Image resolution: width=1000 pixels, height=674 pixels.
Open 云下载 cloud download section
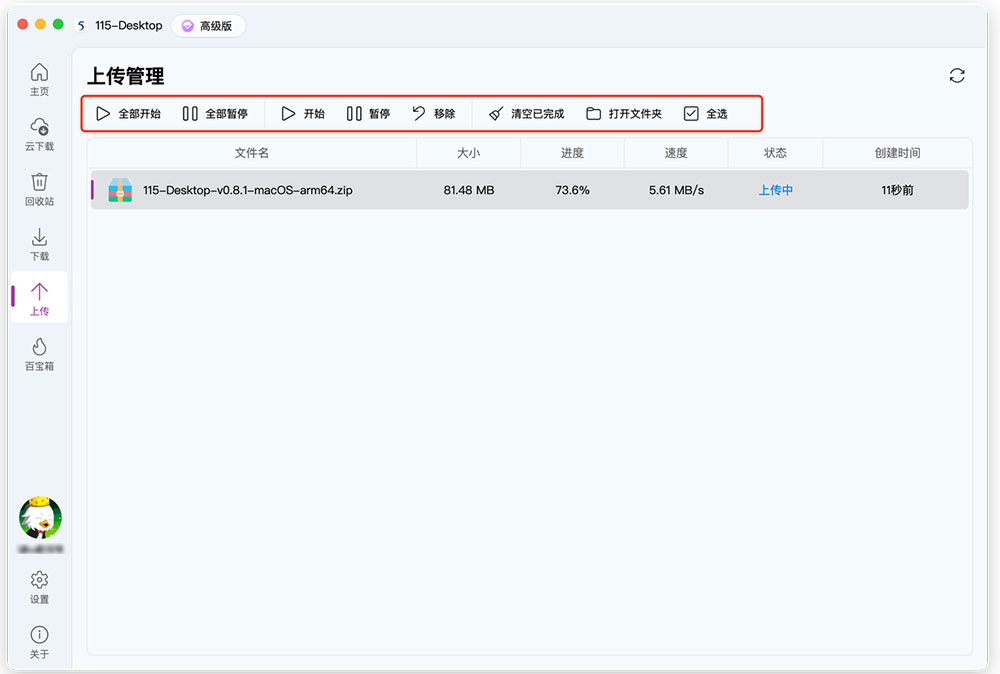tap(39, 135)
